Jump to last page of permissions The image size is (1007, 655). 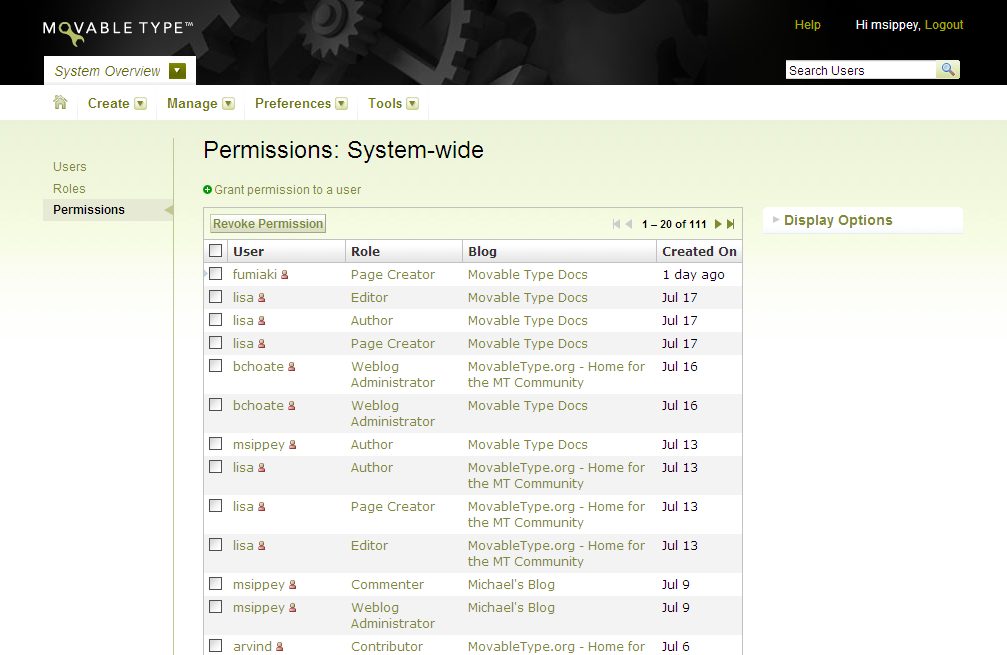tap(731, 224)
